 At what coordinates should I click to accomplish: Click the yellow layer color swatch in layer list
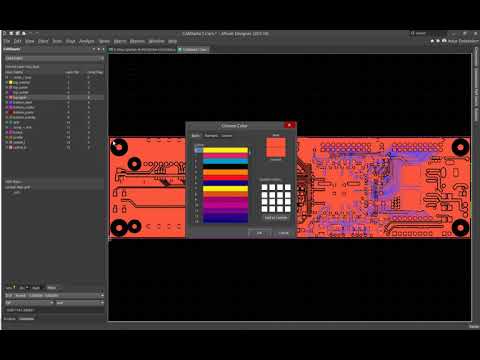[x=10, y=82]
